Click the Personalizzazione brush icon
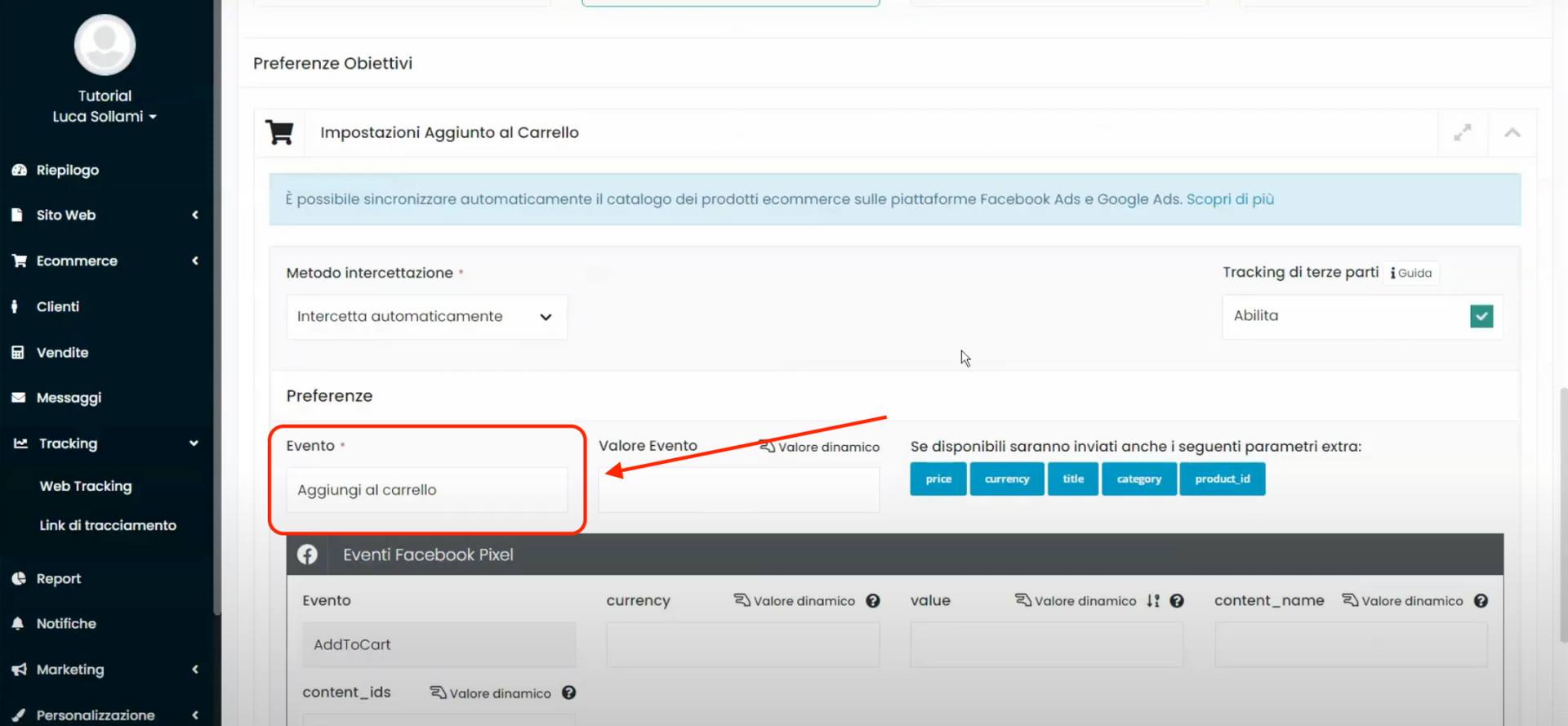The width and height of the screenshot is (1568, 726). [18, 715]
